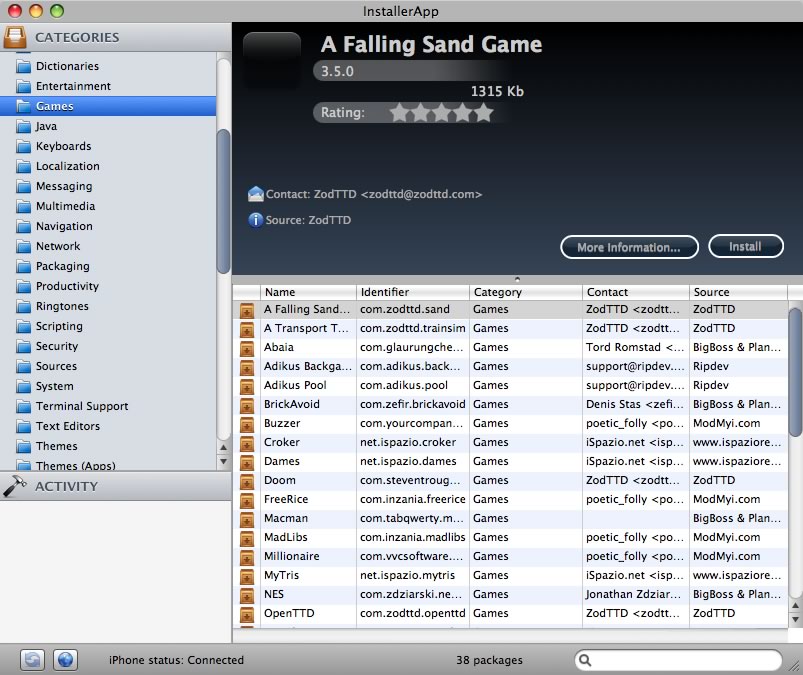Screen dimensions: 803x675
Task: Select the Text Editors category
Action: tap(108, 426)
